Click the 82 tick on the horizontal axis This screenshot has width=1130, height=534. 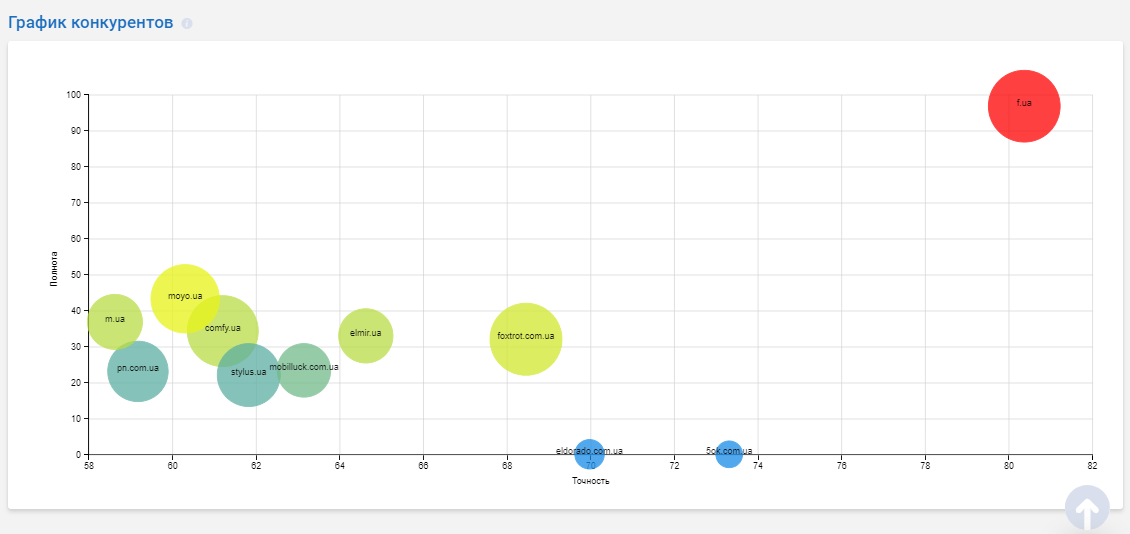click(1093, 466)
